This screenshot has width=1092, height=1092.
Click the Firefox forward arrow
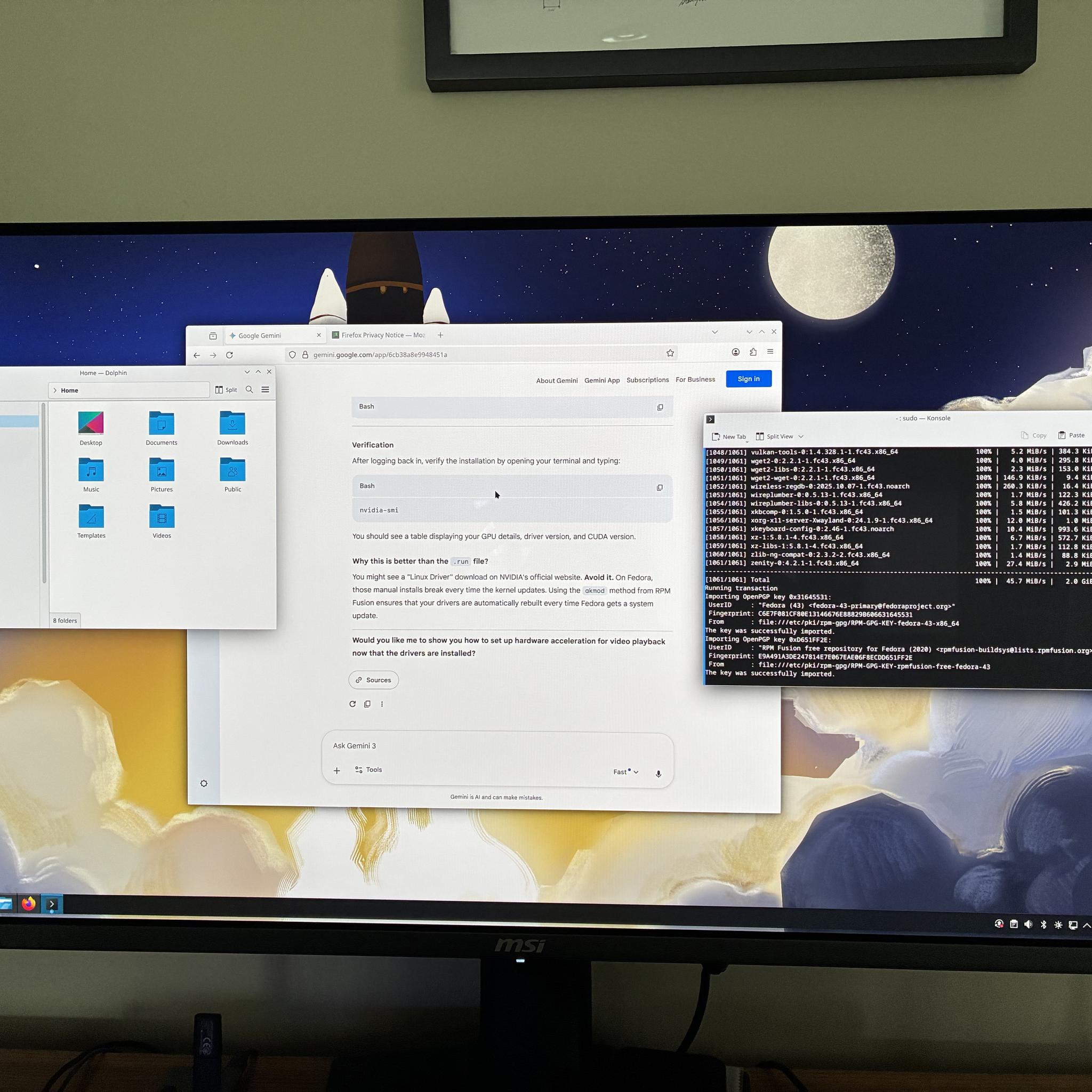point(213,355)
